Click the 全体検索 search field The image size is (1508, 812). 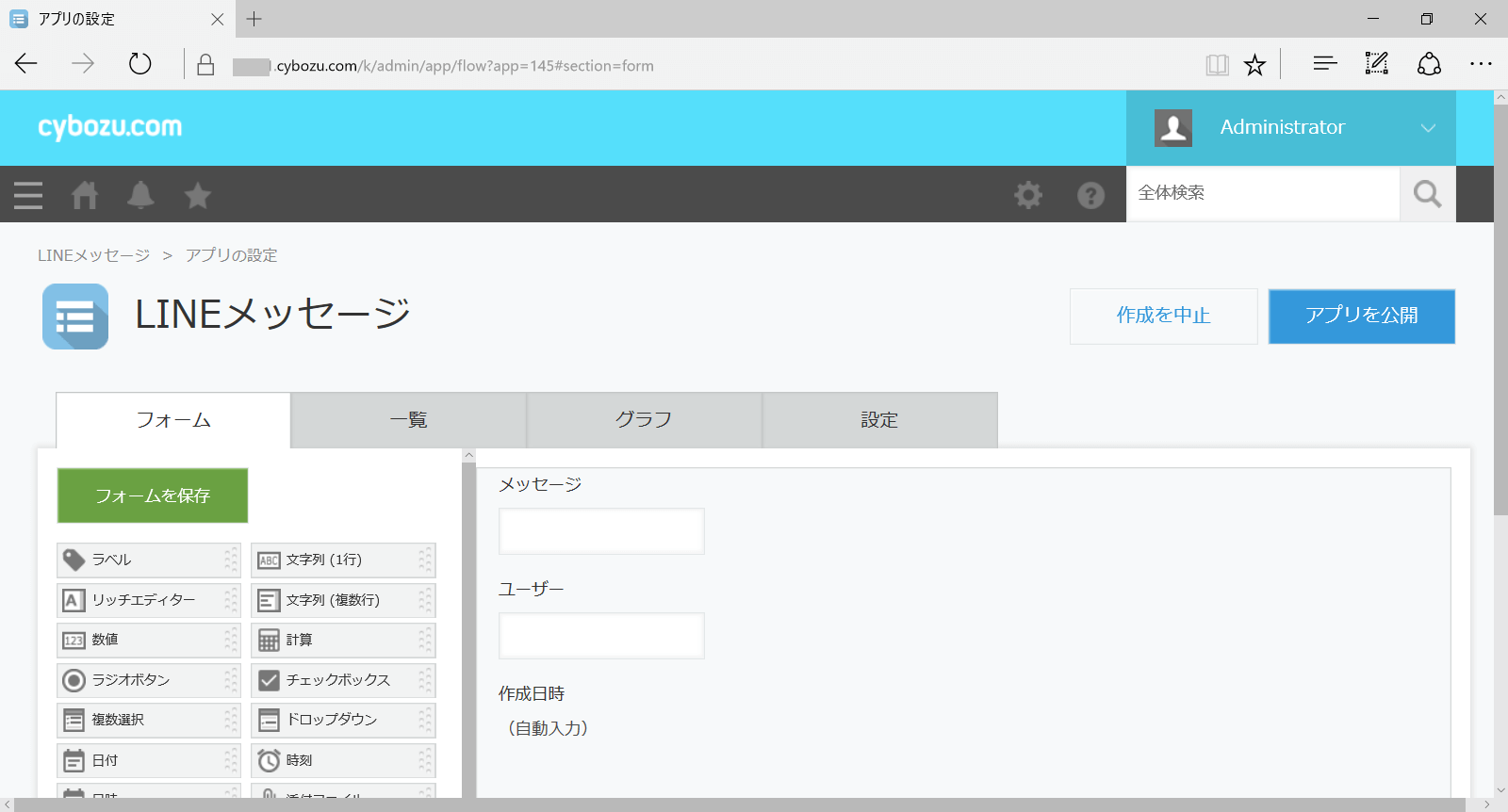(1263, 194)
